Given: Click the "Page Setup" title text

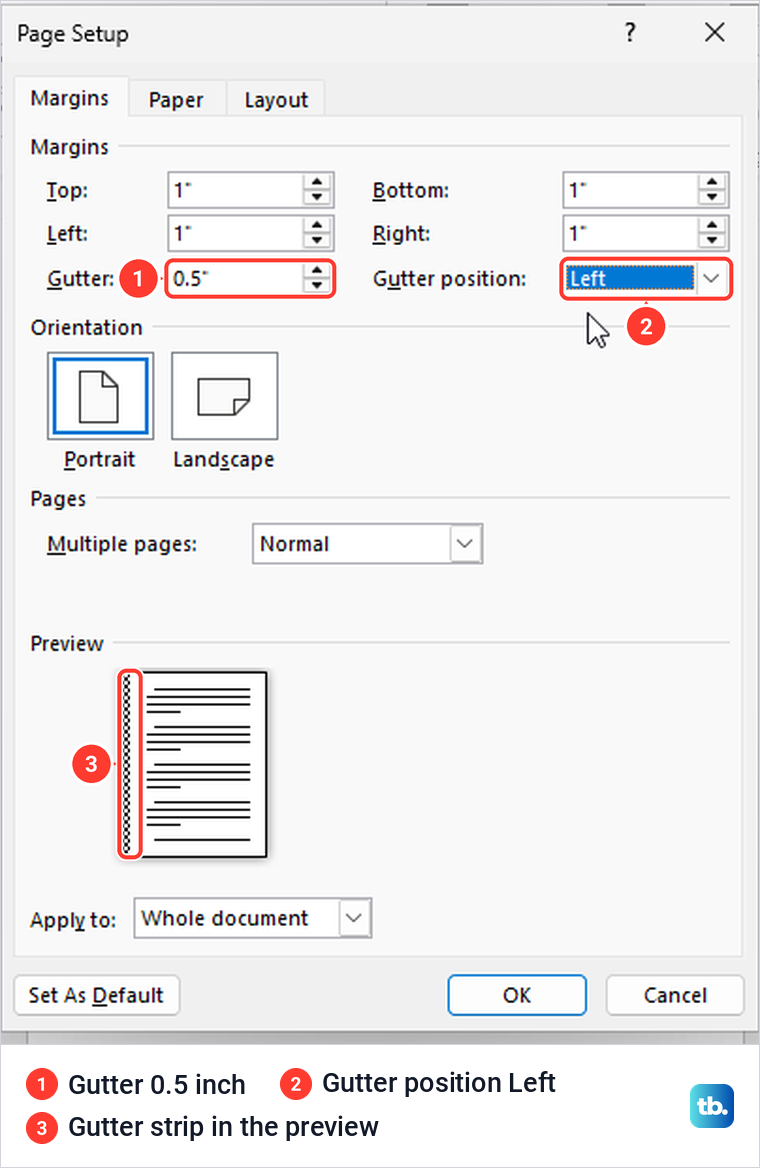Looking at the screenshot, I should point(73,34).
